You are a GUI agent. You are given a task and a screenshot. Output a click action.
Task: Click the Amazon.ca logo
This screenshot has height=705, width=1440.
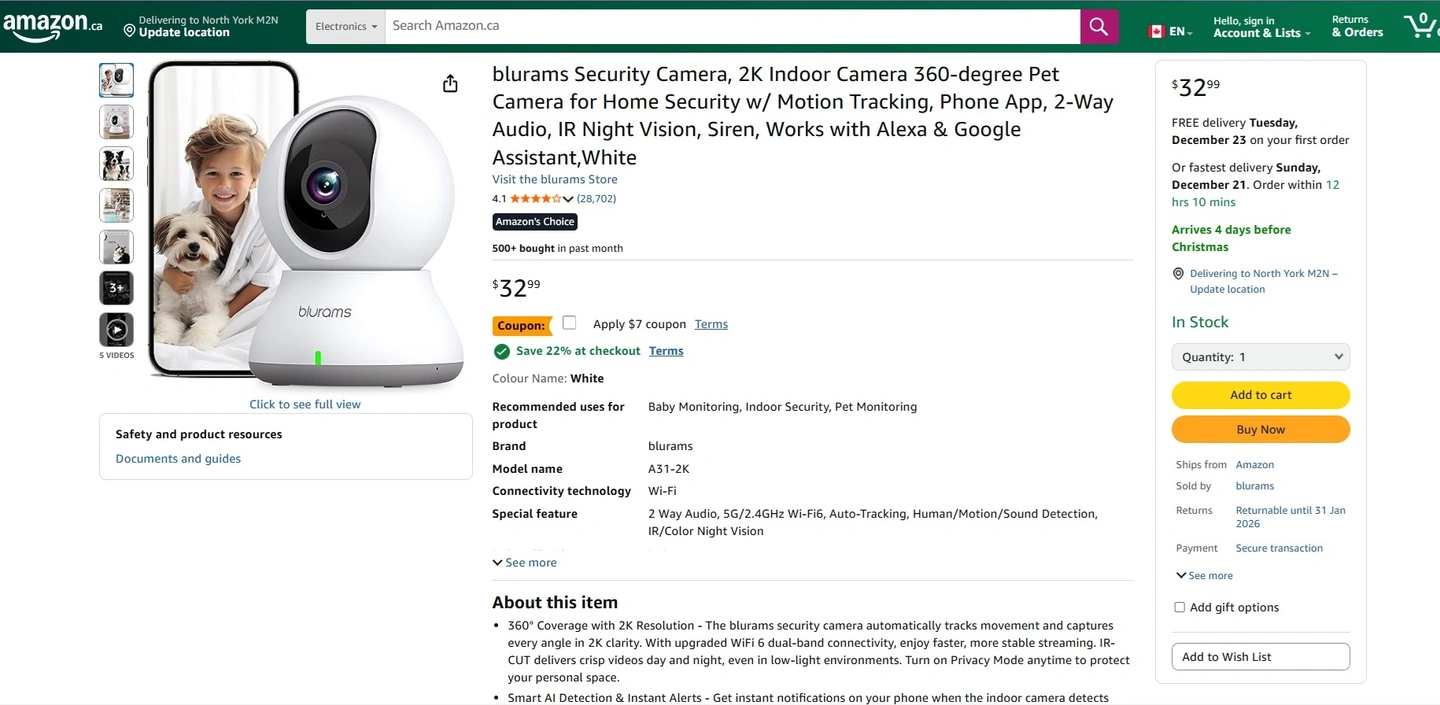click(52, 26)
